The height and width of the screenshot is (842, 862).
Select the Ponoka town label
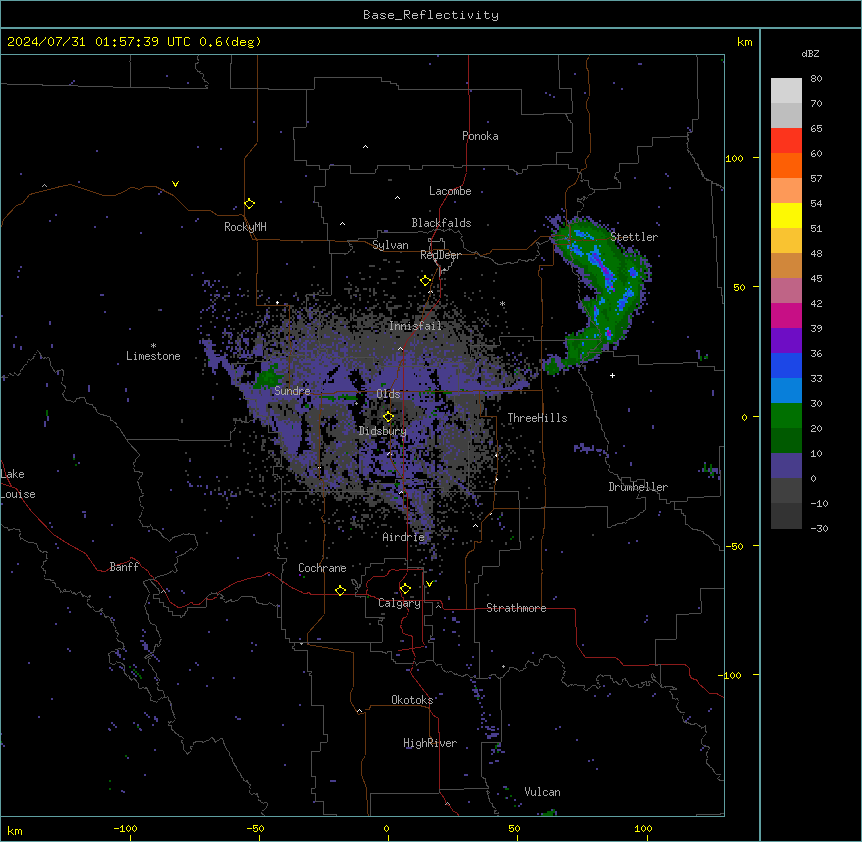(480, 136)
